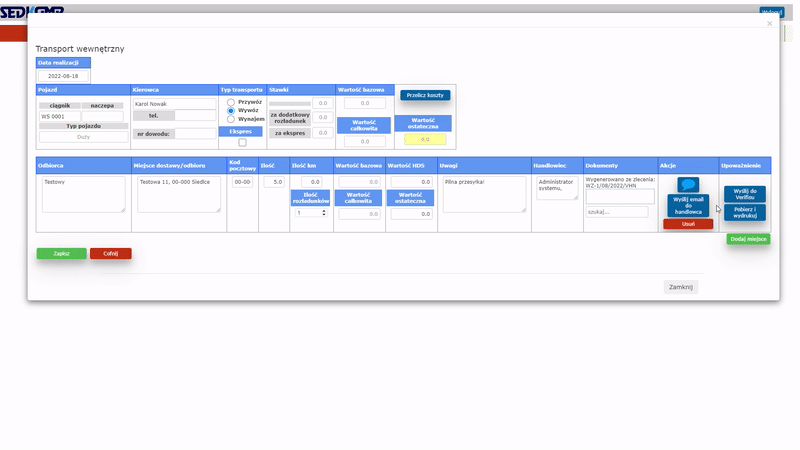Click the empty naczepa input field
Screen dimensions: 800x450
coord(103,116)
